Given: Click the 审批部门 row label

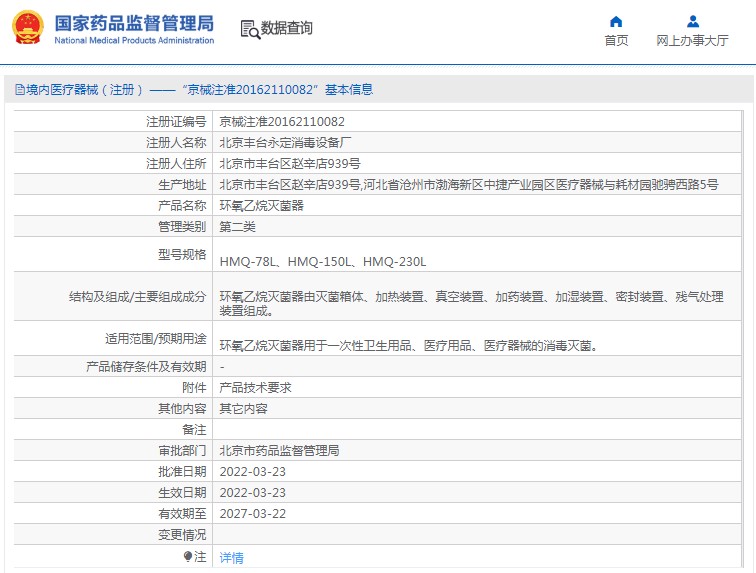Looking at the screenshot, I should pos(182,450).
